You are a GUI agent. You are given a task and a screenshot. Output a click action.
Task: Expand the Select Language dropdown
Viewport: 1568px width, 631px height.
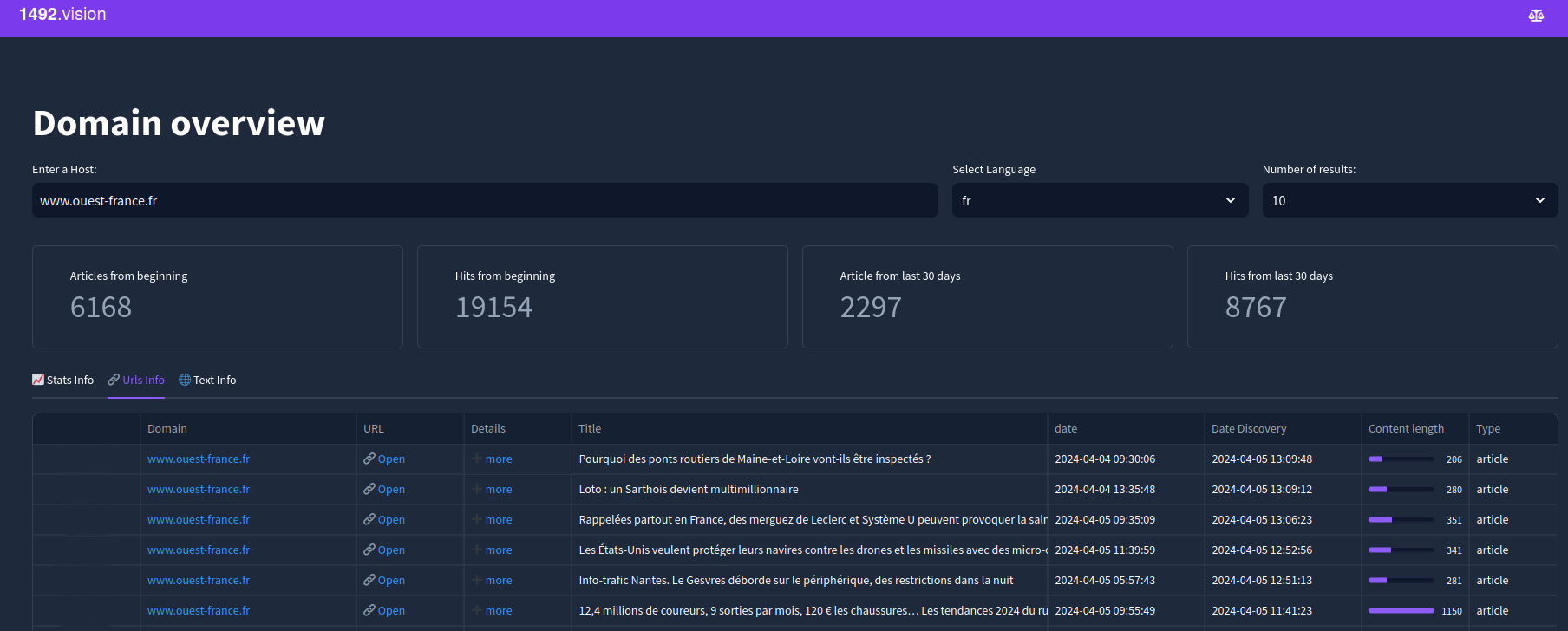pos(1099,200)
